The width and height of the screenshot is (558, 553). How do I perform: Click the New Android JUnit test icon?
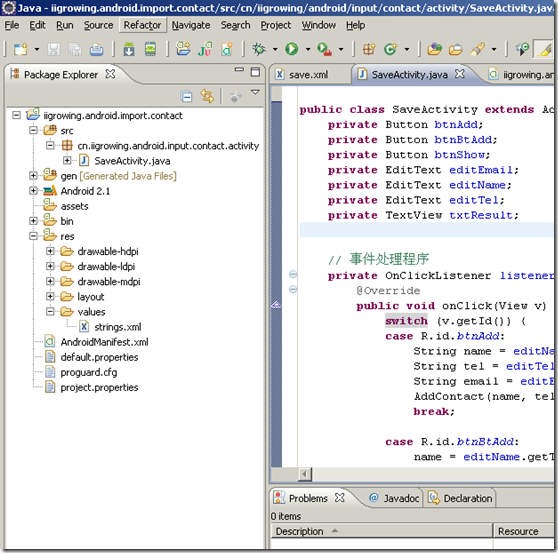[x=205, y=49]
